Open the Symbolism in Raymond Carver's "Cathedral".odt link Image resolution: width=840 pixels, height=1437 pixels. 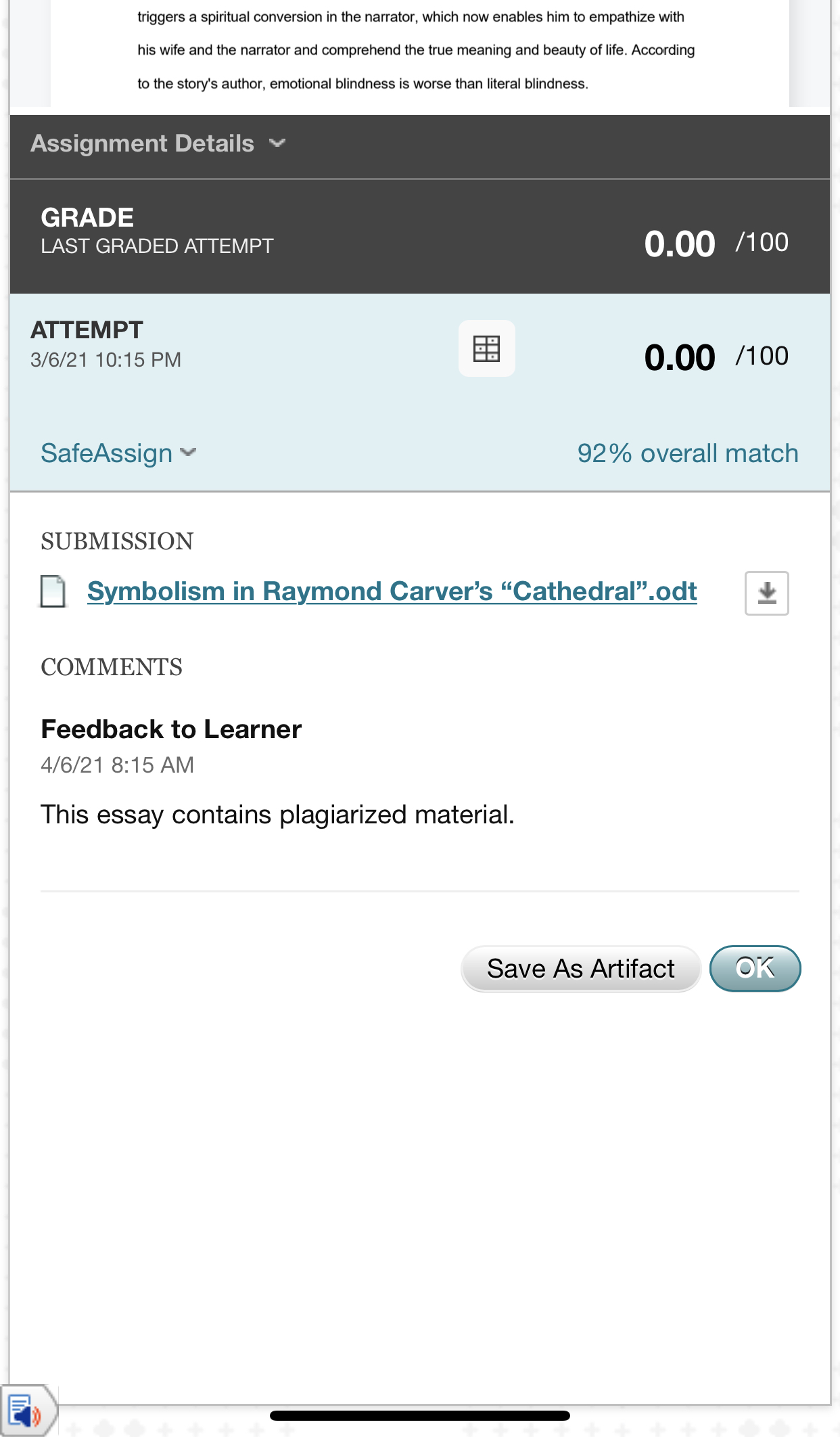392,591
